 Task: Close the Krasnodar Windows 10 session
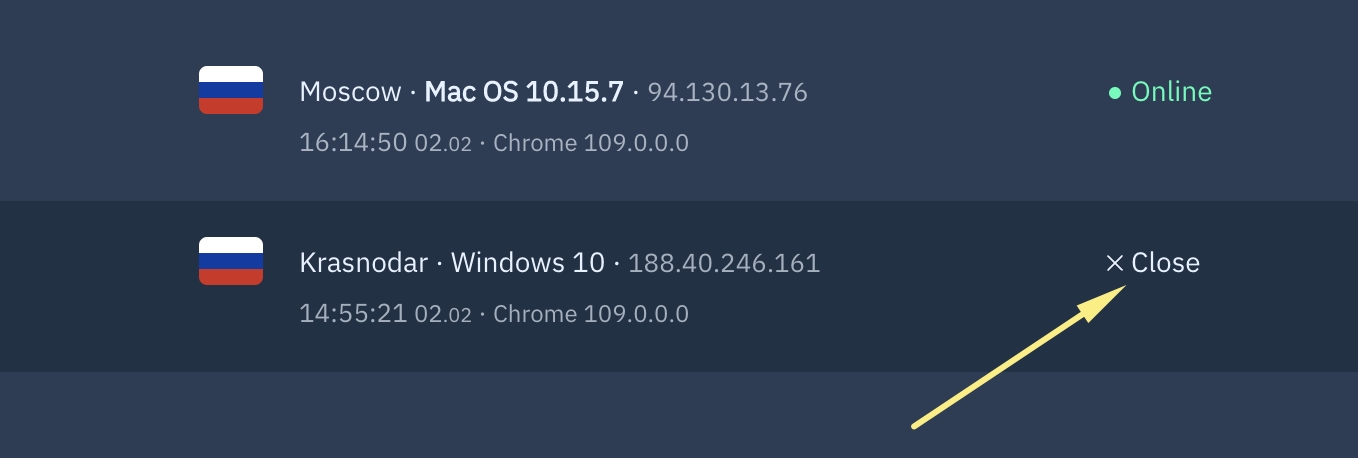coord(1153,263)
